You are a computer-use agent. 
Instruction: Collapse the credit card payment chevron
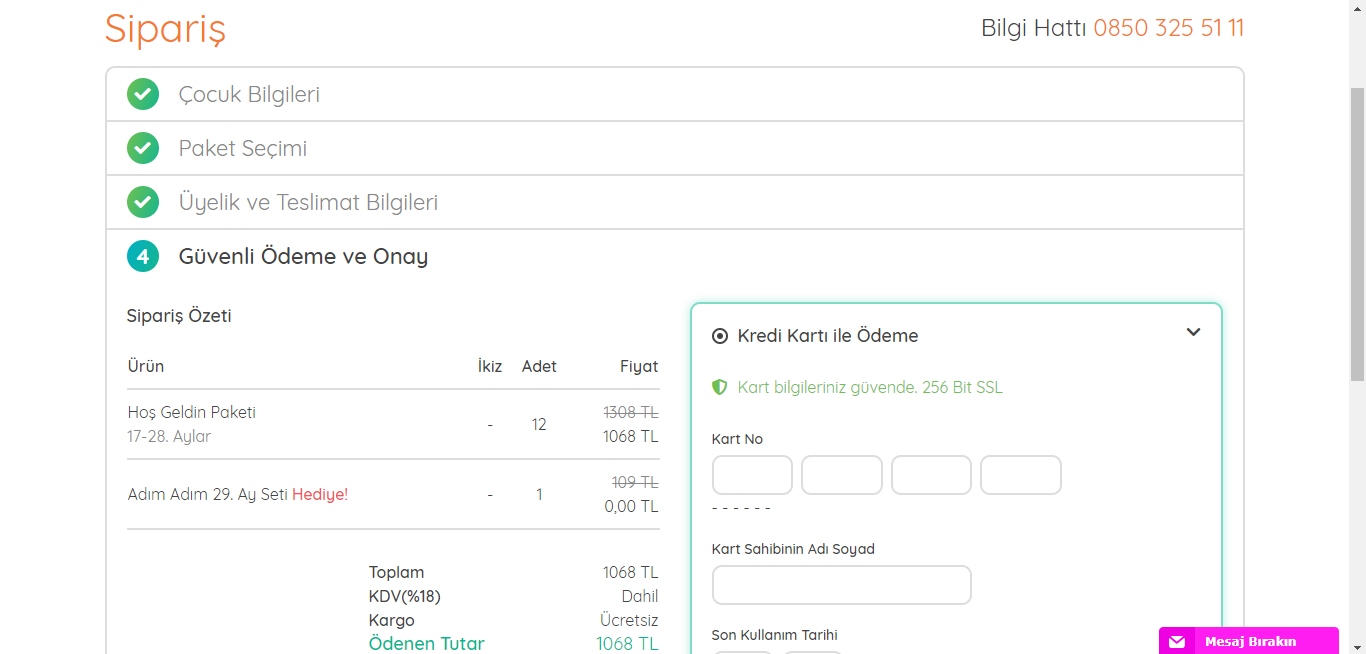1193,333
